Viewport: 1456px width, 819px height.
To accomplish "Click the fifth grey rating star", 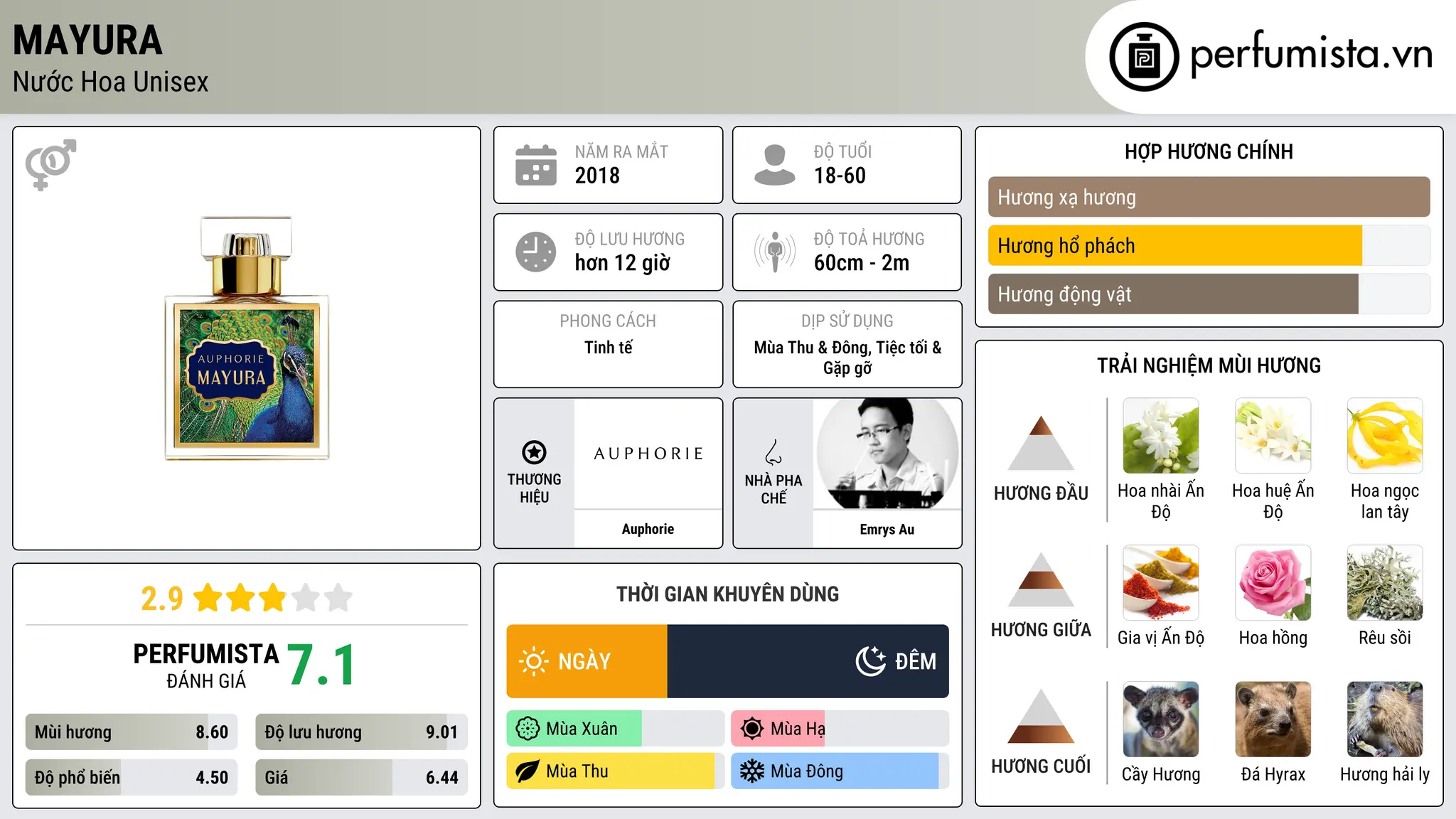I will click(338, 598).
